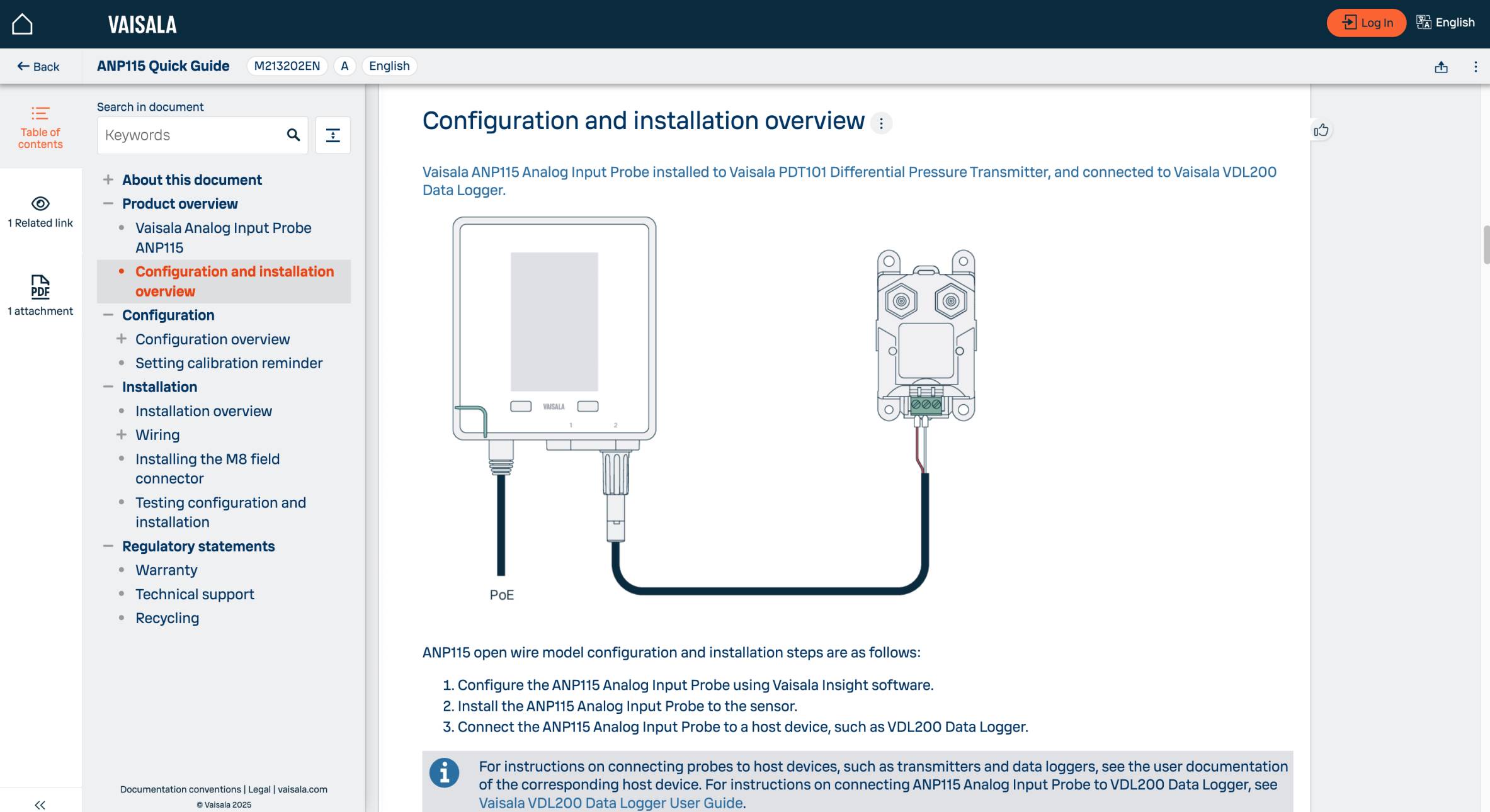Click the page vertical scrollbar thumb
Viewport: 1490px width, 812px height.
[x=1486, y=244]
